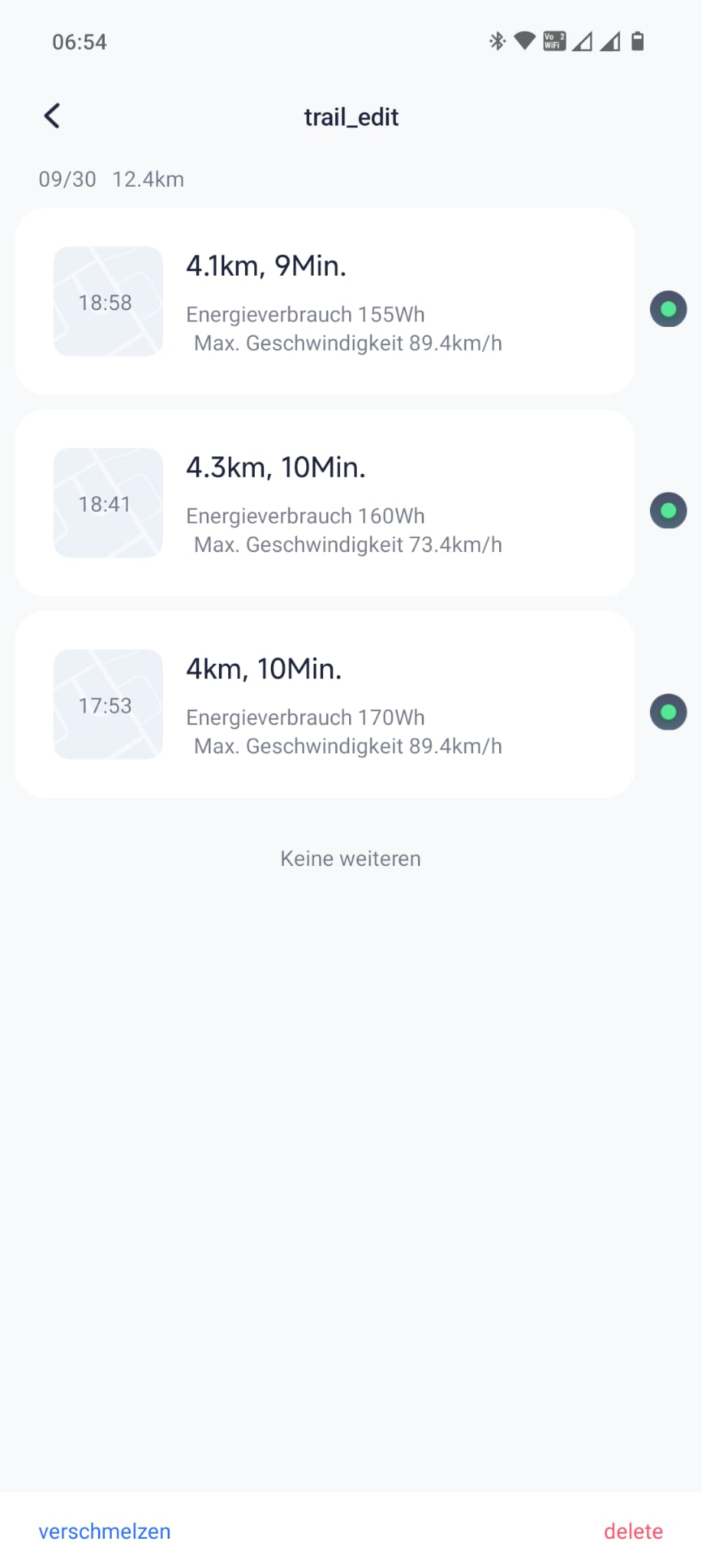Tap the VoWiFi indicator icon
This screenshot has height=1568, width=702.
(x=553, y=41)
